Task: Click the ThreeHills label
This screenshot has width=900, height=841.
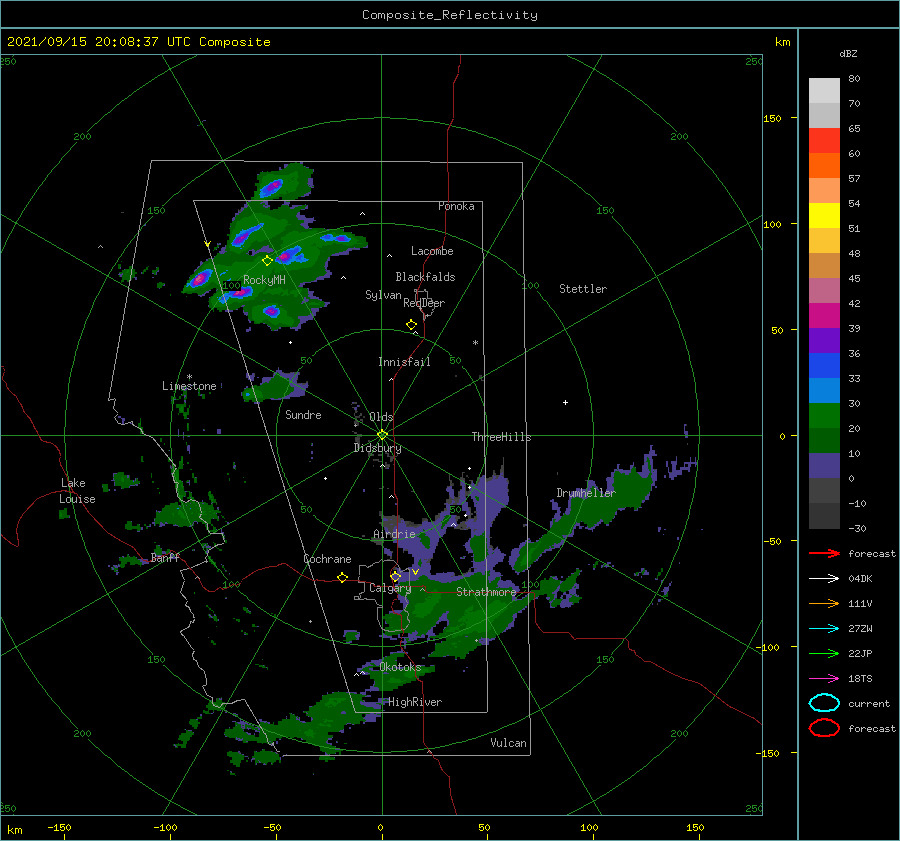Action: 501,437
